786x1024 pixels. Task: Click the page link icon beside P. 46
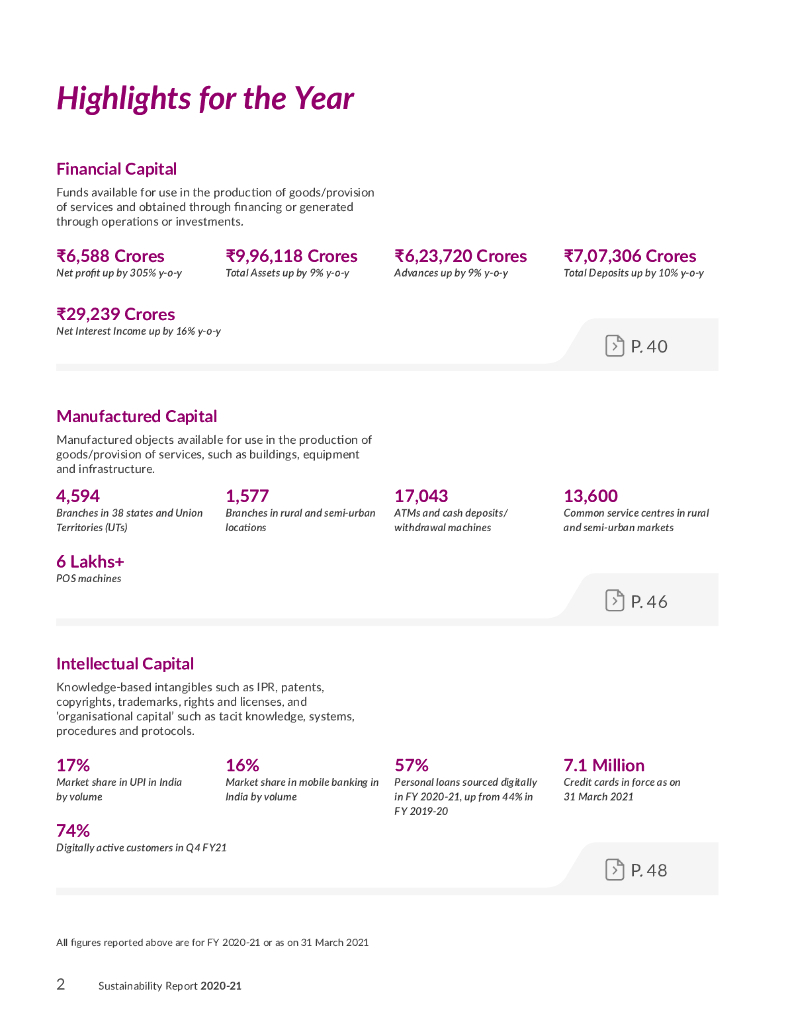(614, 600)
